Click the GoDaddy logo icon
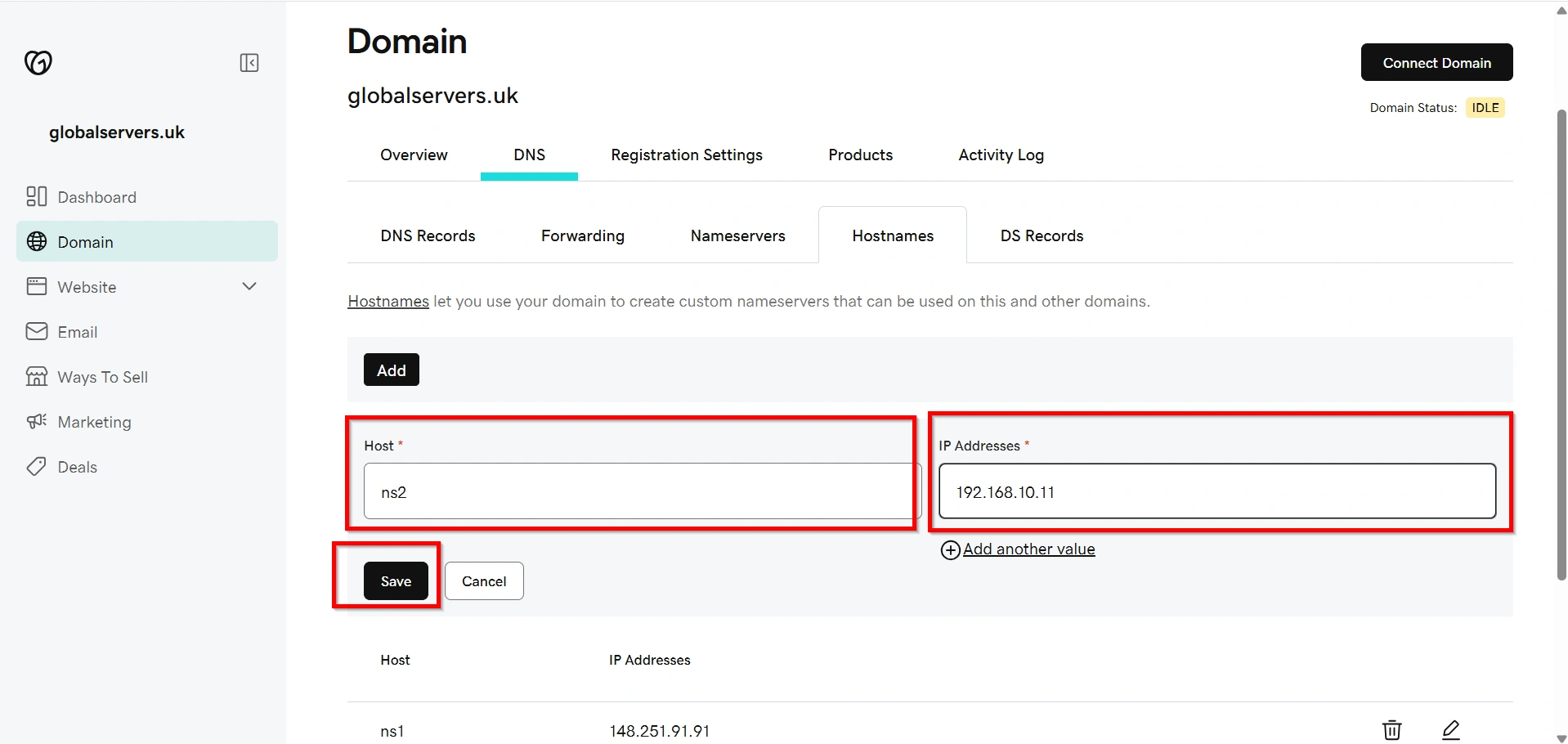 click(x=38, y=62)
